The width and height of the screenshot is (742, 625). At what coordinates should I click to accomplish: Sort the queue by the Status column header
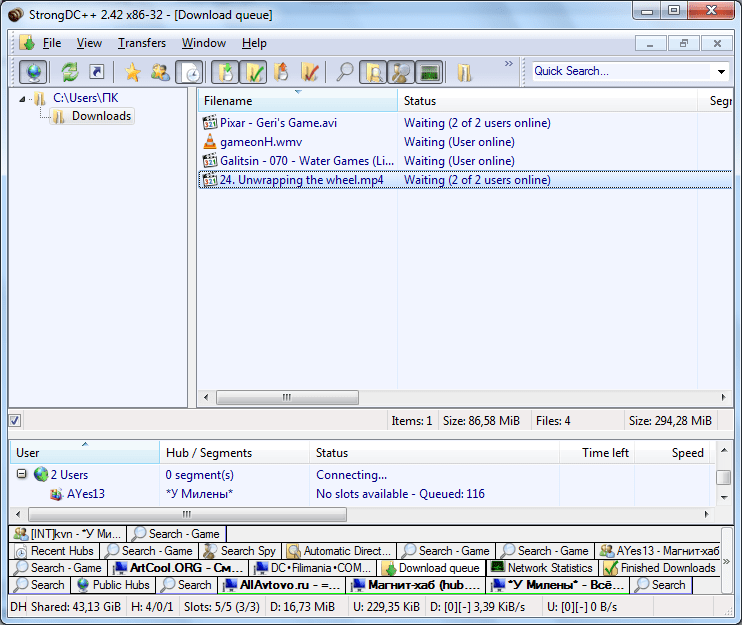pyautogui.click(x=548, y=101)
